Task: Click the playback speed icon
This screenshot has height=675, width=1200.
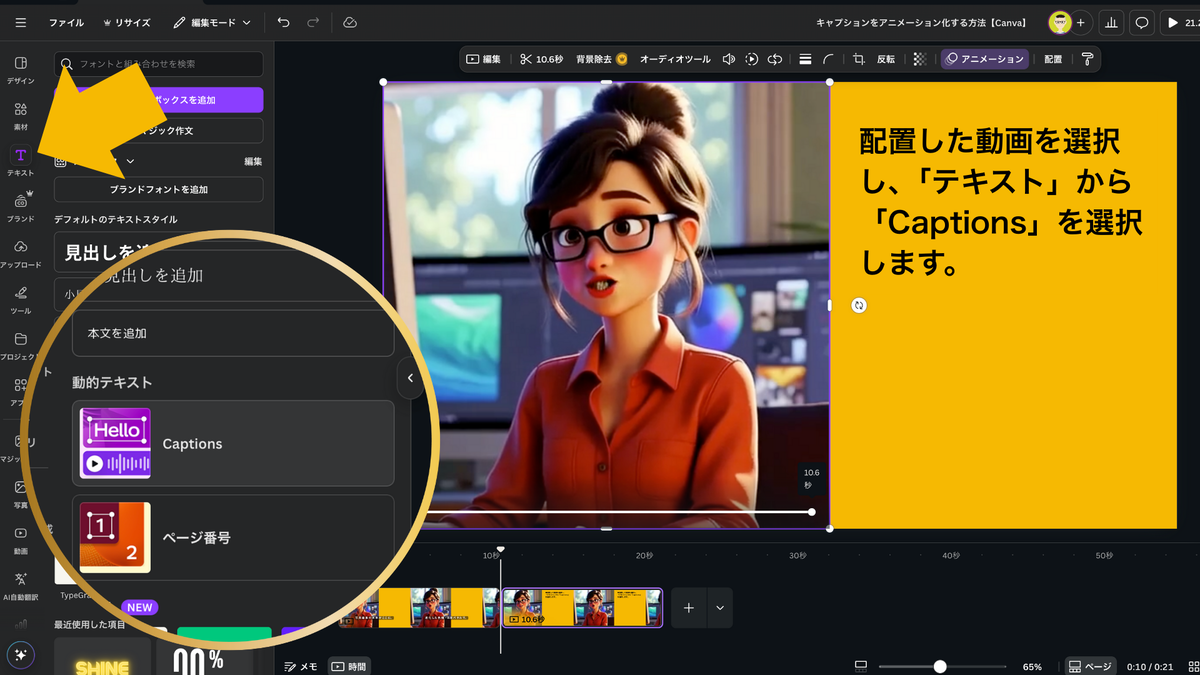Action: coord(752,59)
